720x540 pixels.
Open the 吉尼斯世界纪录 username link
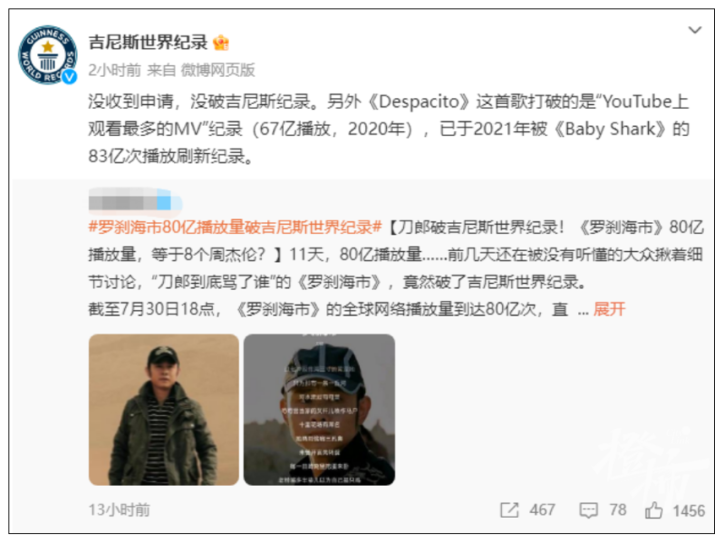click(148, 42)
